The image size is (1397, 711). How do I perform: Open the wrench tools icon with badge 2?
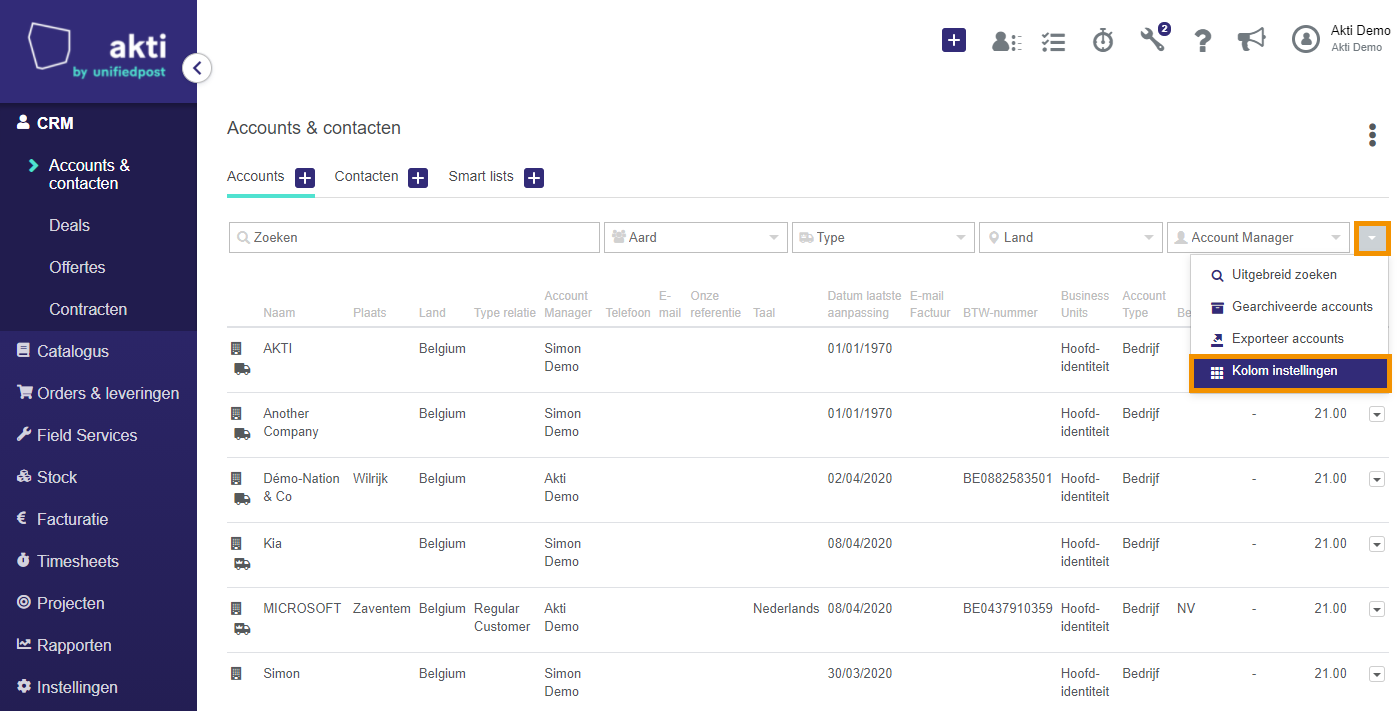pyautogui.click(x=1153, y=39)
